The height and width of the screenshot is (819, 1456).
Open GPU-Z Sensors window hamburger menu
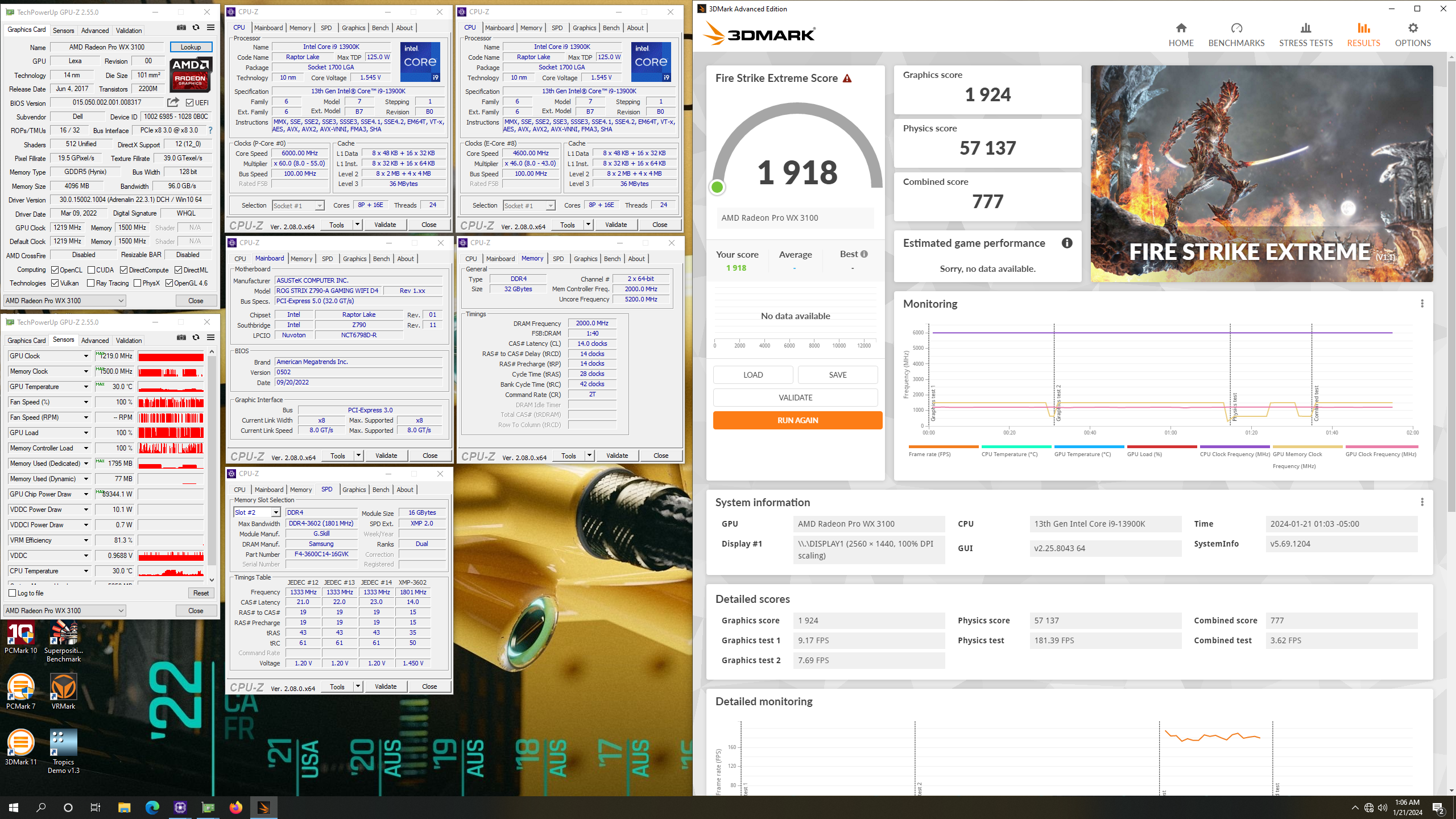[210, 337]
